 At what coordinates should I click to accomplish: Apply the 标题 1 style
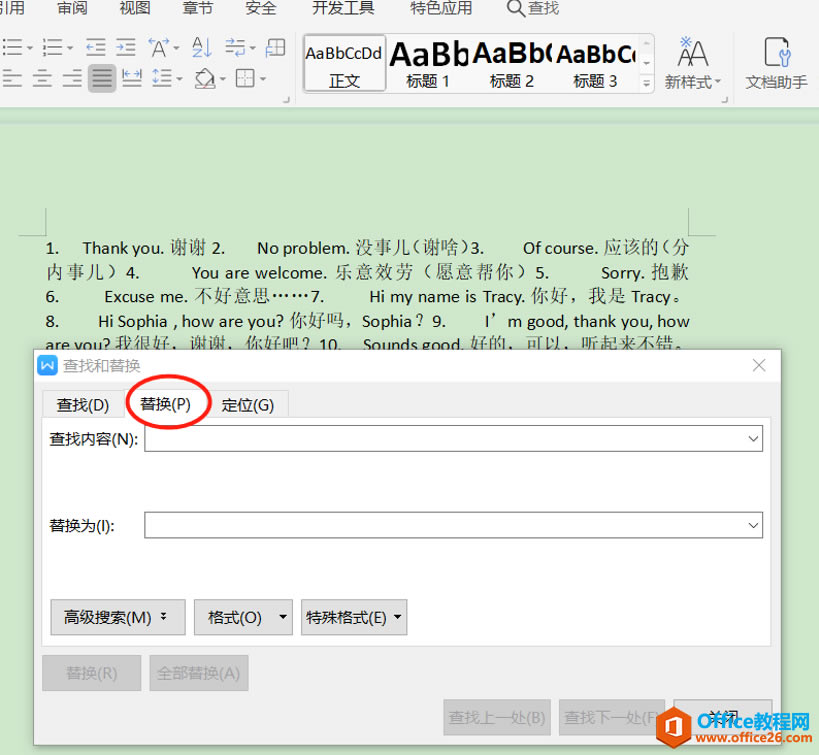pos(428,64)
